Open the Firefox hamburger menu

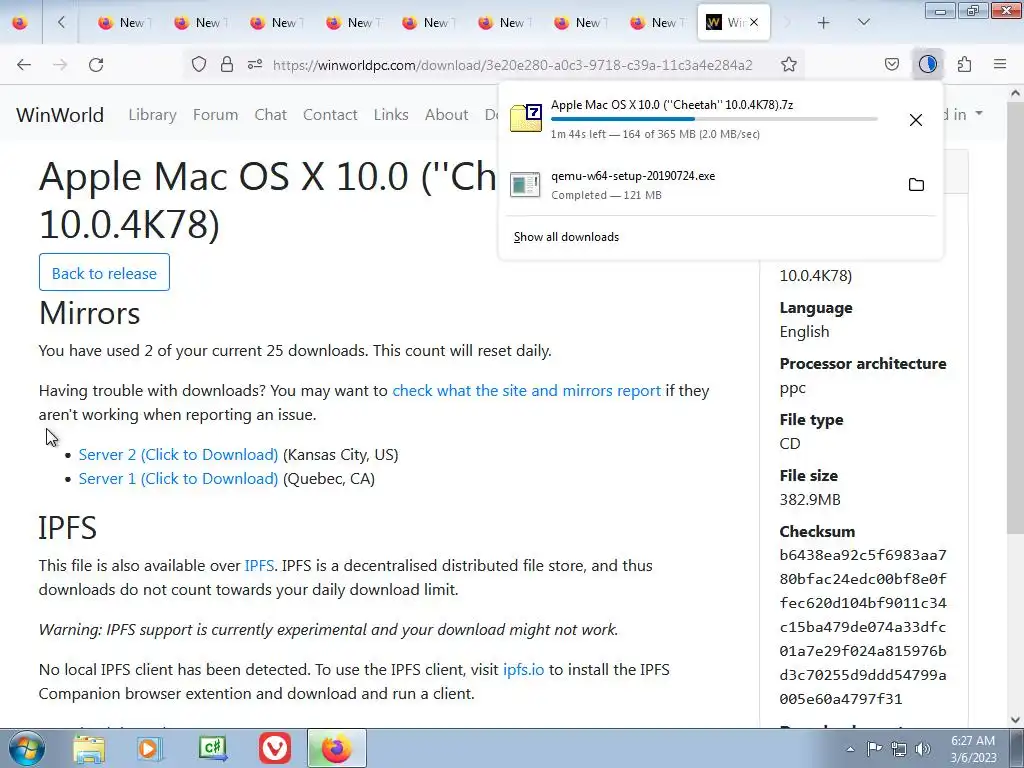pyautogui.click(x=1000, y=64)
